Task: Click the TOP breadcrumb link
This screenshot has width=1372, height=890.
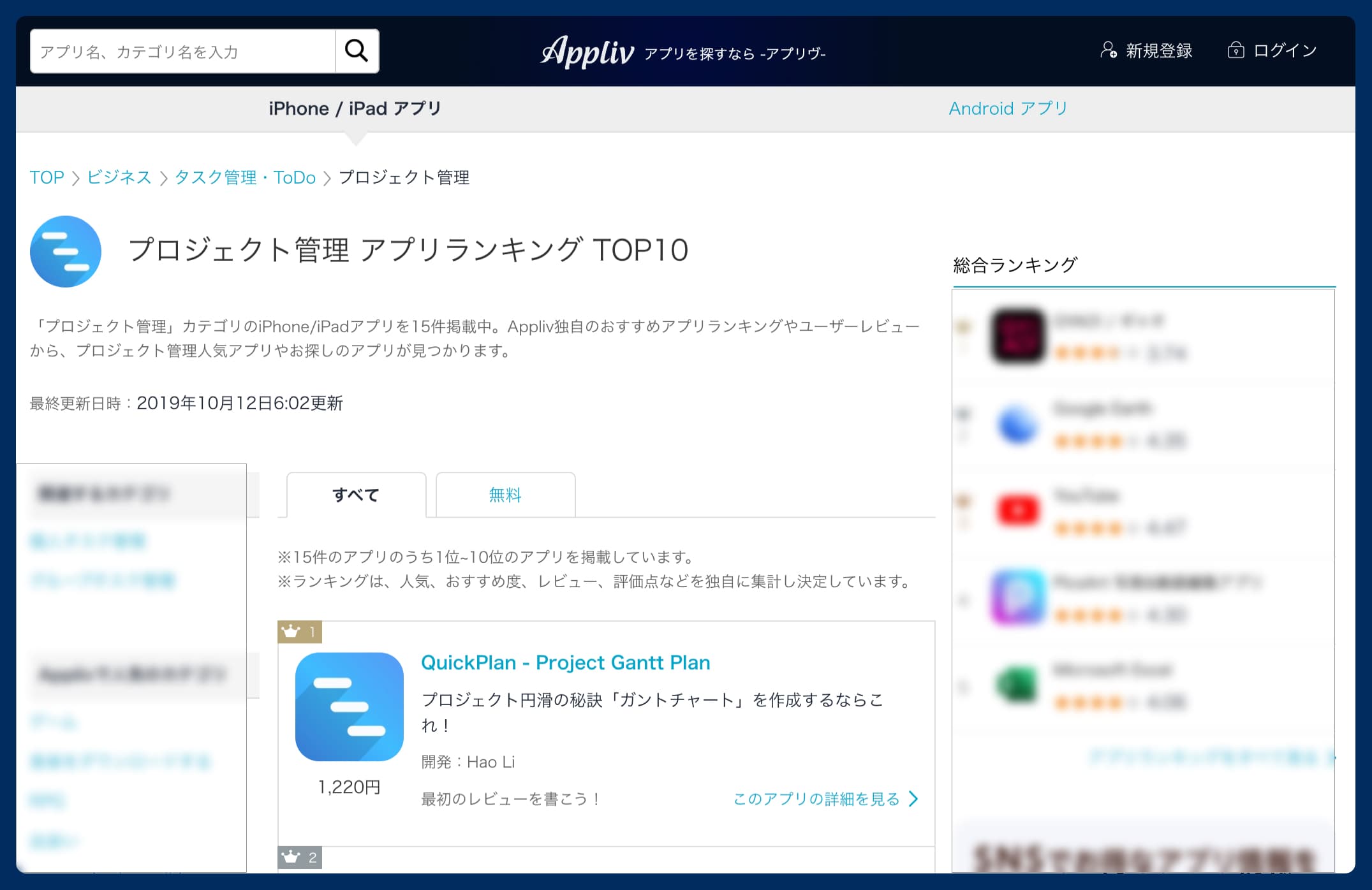Action: [x=47, y=177]
